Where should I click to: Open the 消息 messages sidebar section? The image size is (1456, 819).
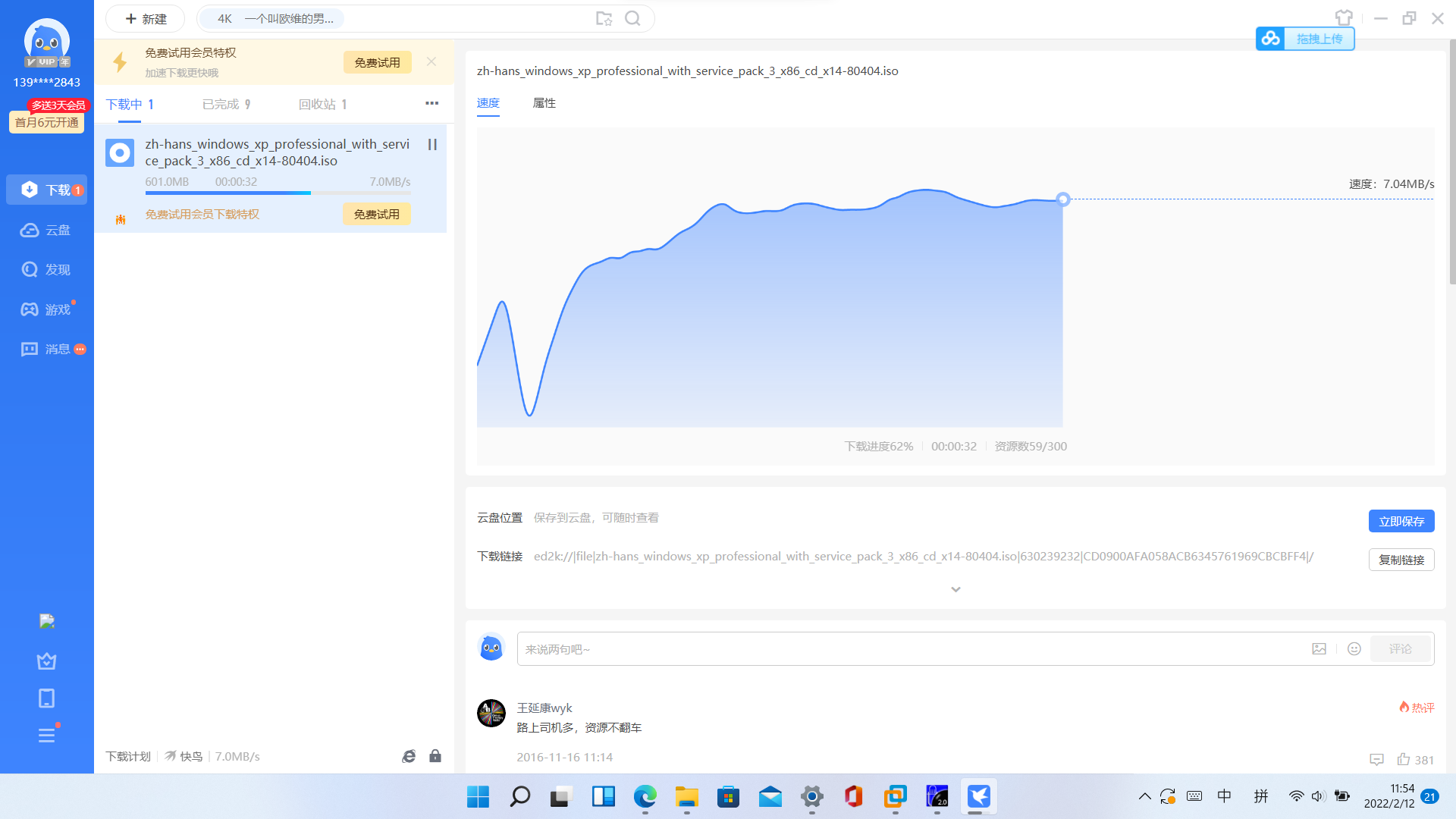[x=46, y=349]
